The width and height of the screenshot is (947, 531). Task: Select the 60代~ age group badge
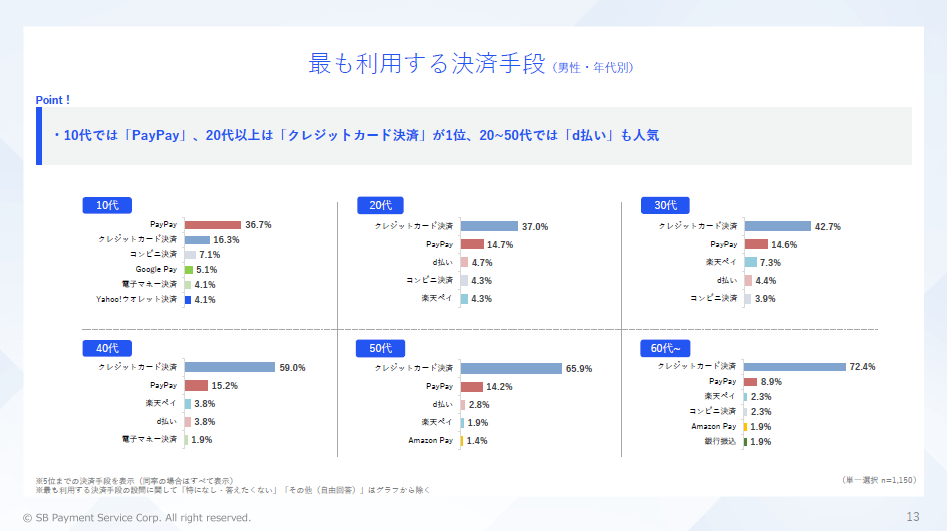666,348
